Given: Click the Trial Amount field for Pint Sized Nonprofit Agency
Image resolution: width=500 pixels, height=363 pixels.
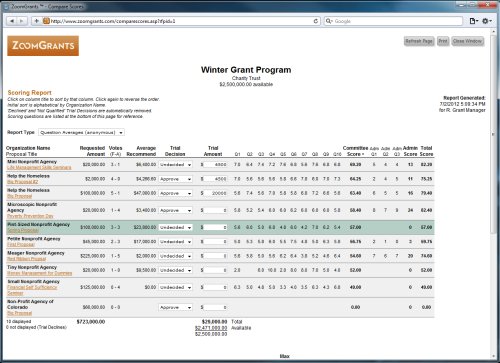Looking at the screenshot, I should (215, 227).
